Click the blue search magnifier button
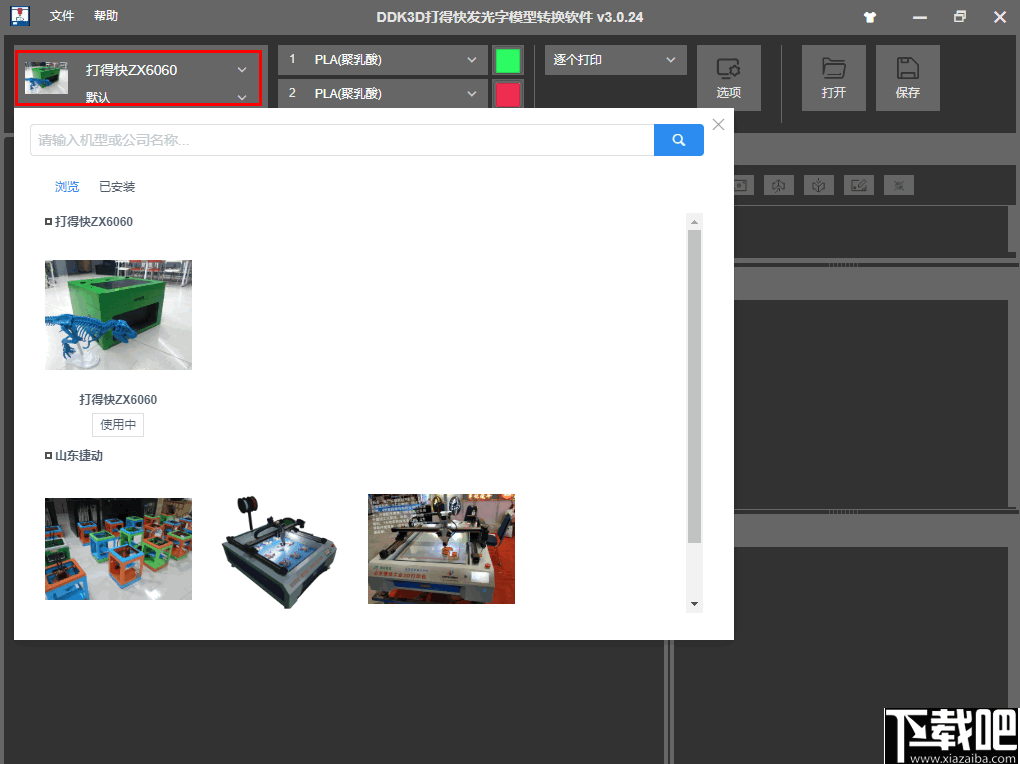The height and width of the screenshot is (764, 1020). coord(678,140)
